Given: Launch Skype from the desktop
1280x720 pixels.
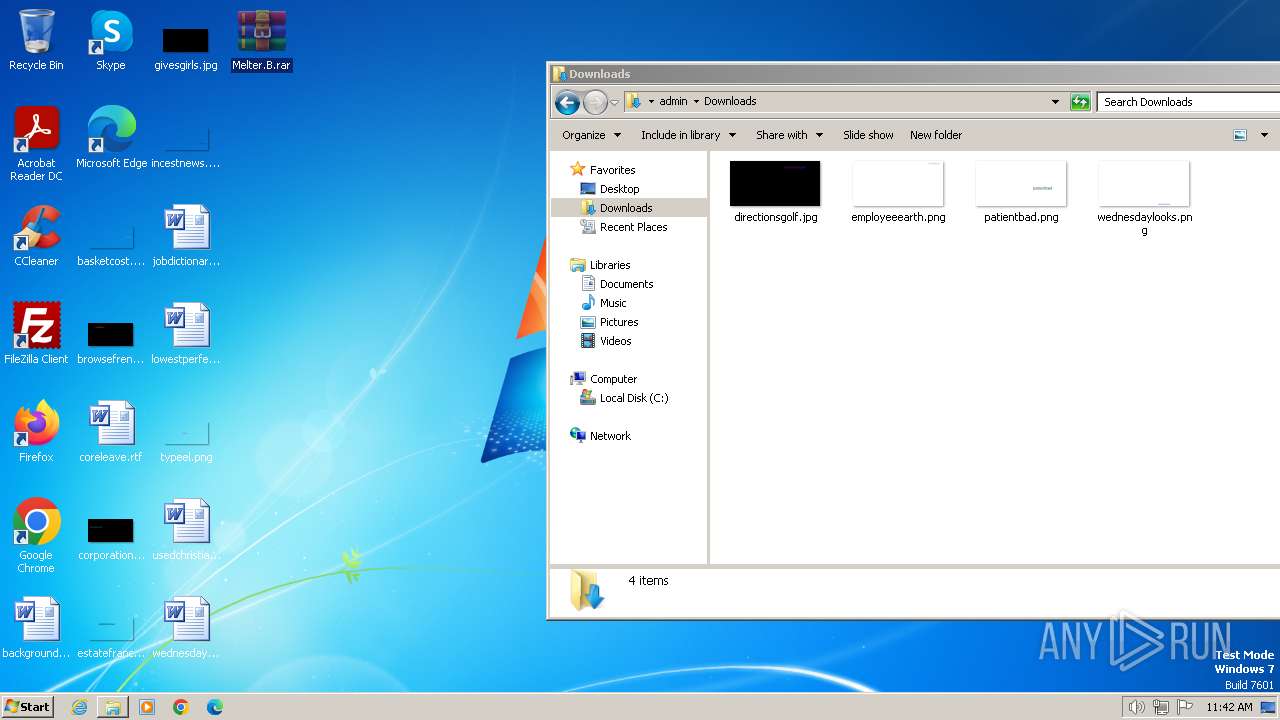Looking at the screenshot, I should (x=111, y=40).
